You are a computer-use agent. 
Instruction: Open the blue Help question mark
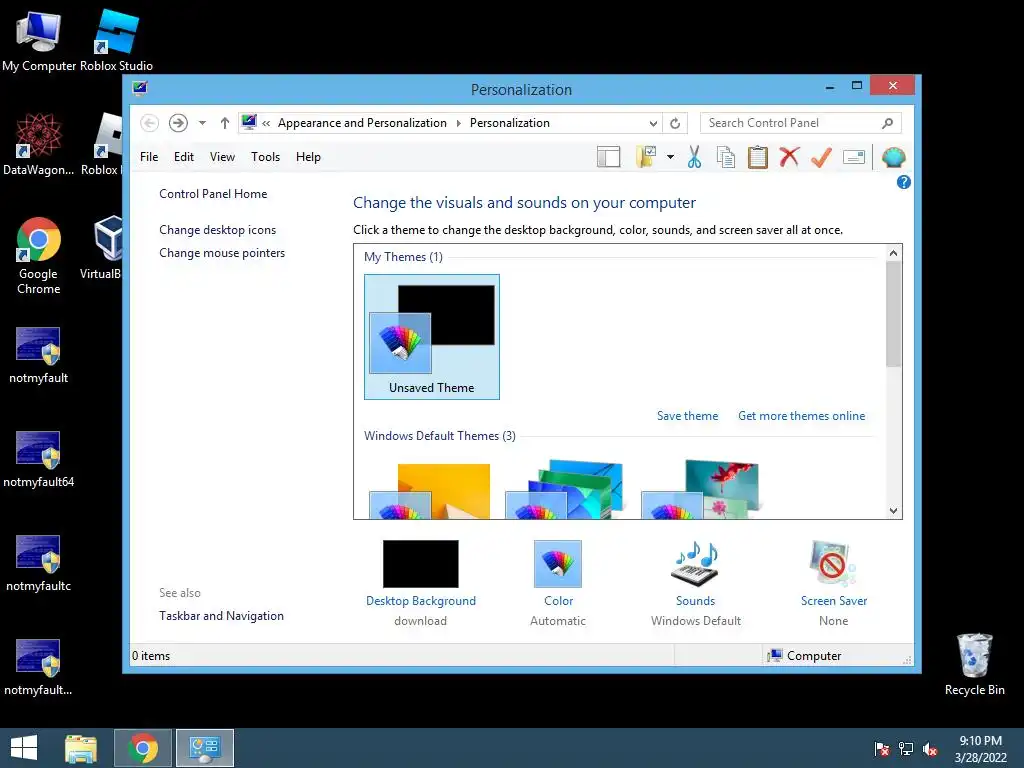(903, 182)
